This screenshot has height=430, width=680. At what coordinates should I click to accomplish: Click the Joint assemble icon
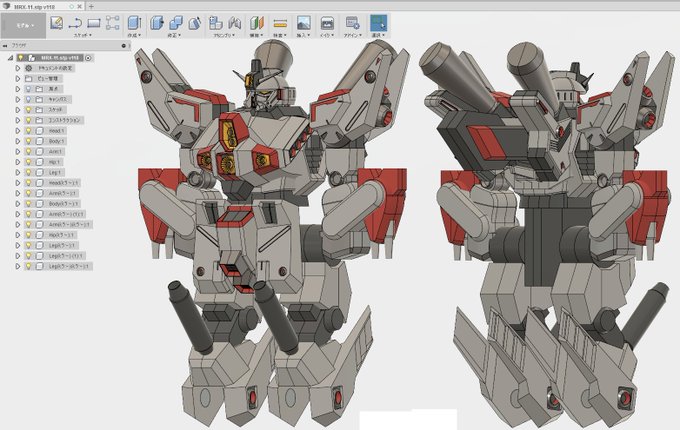click(234, 23)
